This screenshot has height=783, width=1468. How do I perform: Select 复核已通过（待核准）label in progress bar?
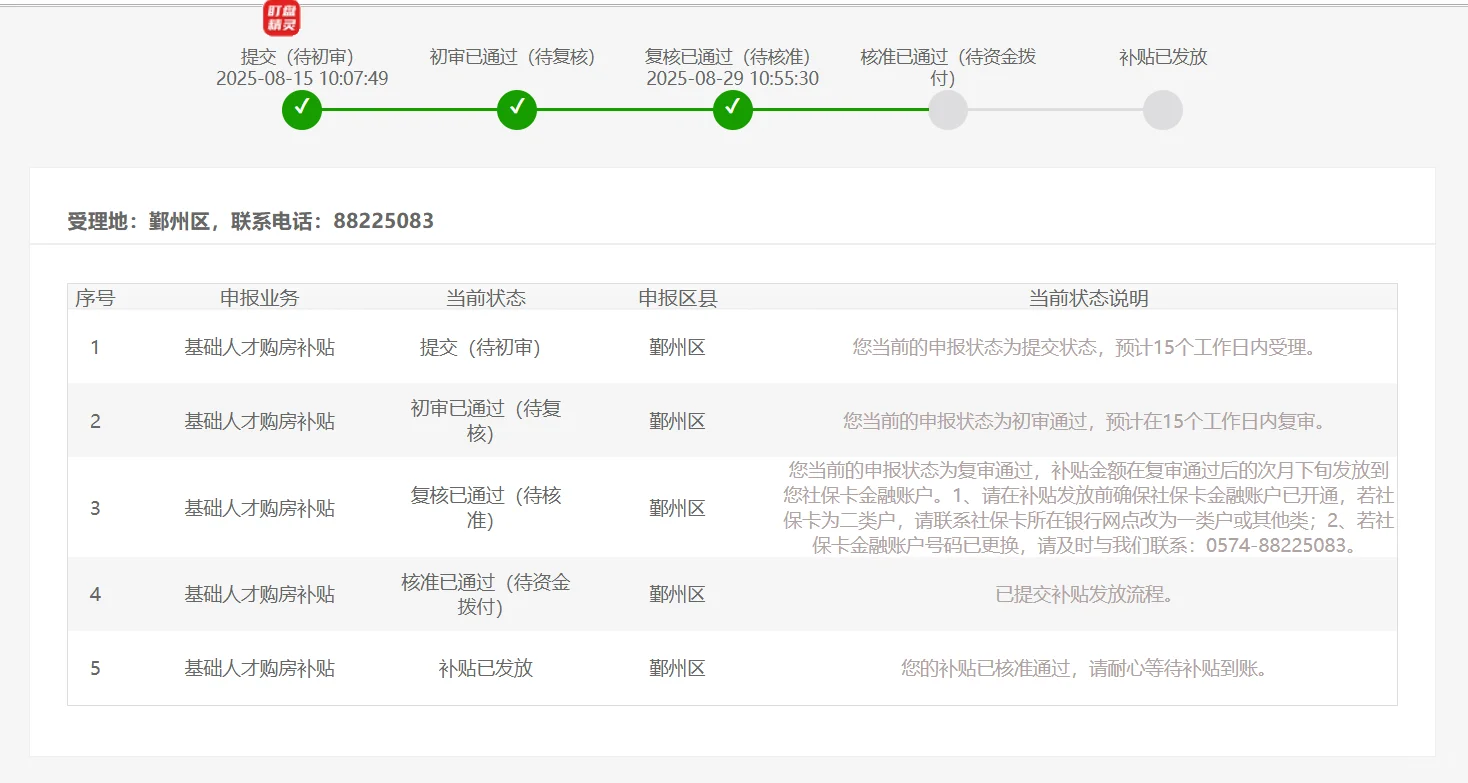coord(733,57)
